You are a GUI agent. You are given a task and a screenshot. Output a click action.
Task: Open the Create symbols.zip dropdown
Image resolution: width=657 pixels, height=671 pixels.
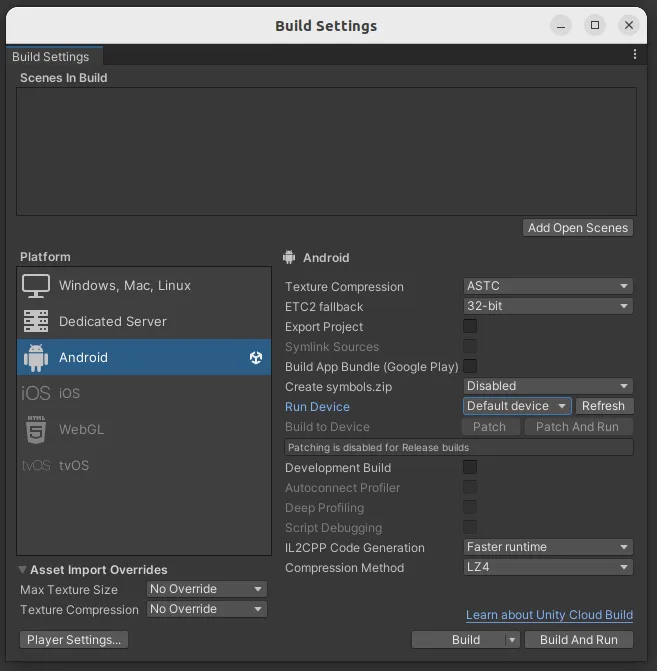548,386
